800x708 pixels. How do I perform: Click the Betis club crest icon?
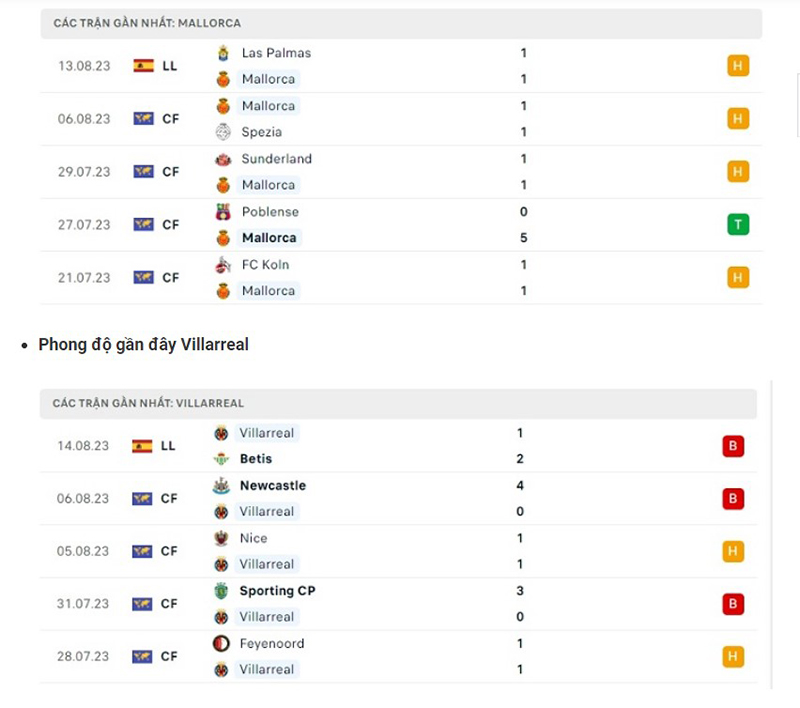tap(221, 459)
